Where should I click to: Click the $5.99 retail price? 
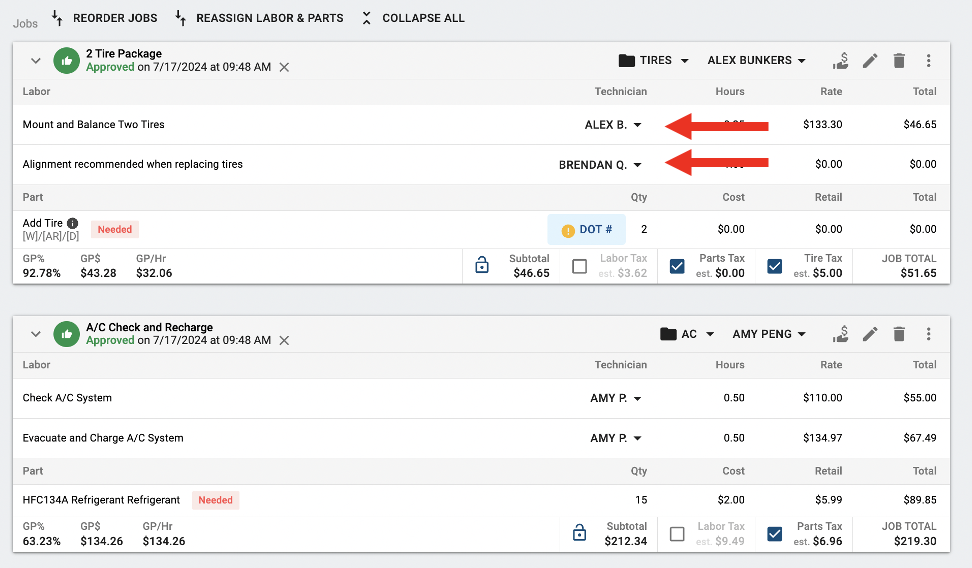point(828,500)
